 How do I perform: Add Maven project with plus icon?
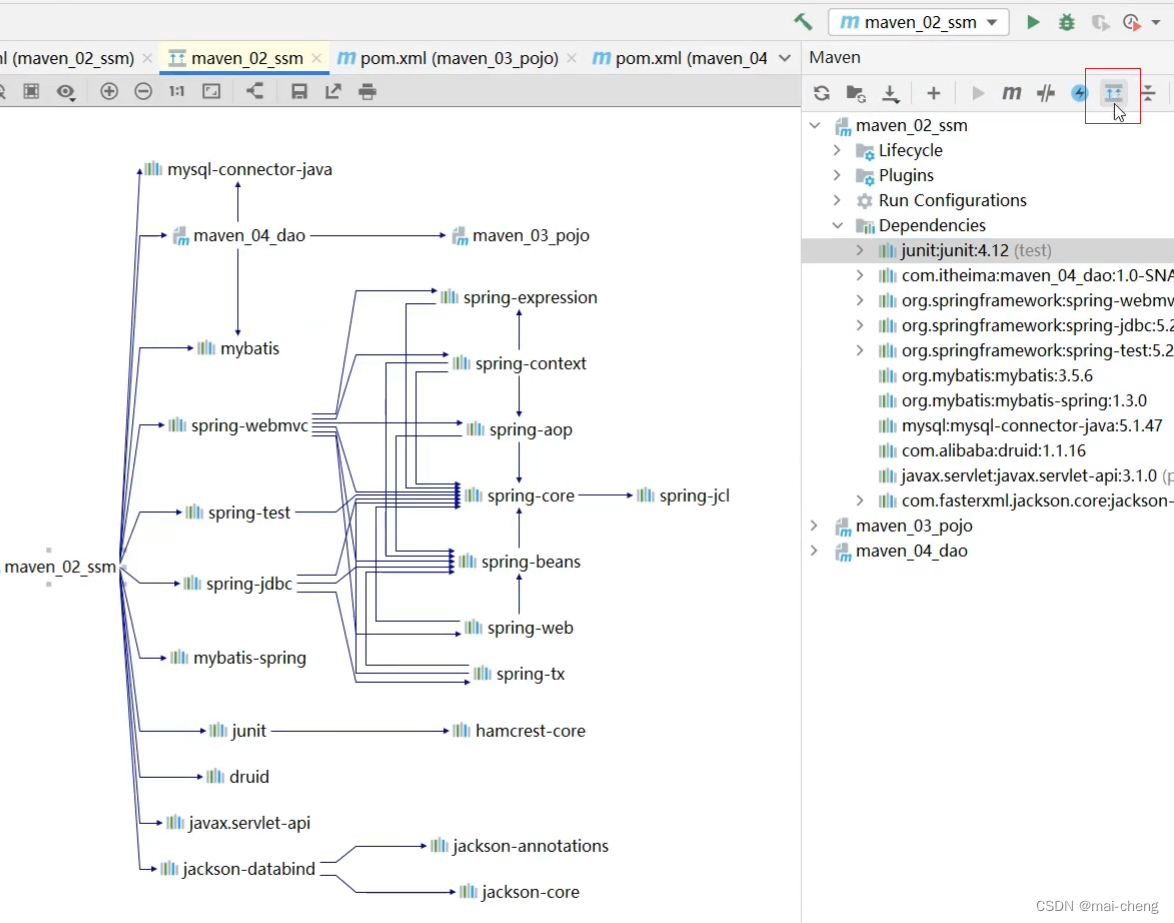pos(933,93)
